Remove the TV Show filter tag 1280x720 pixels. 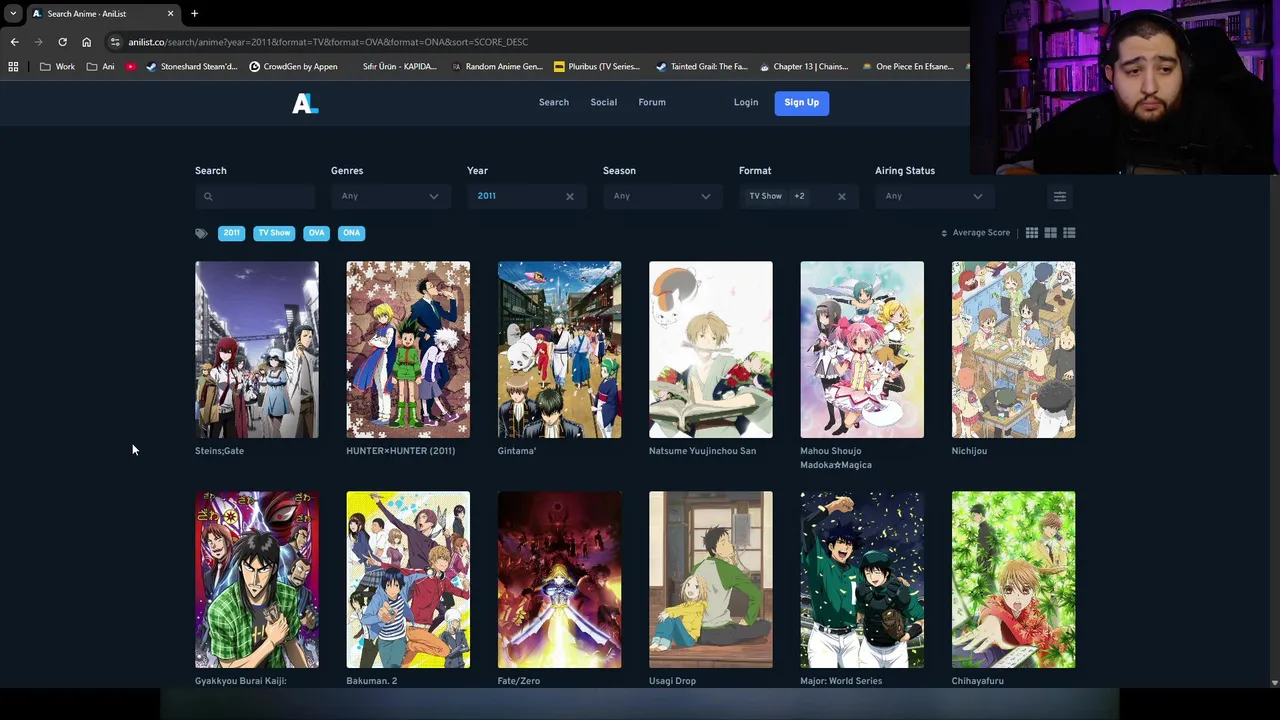click(x=274, y=233)
